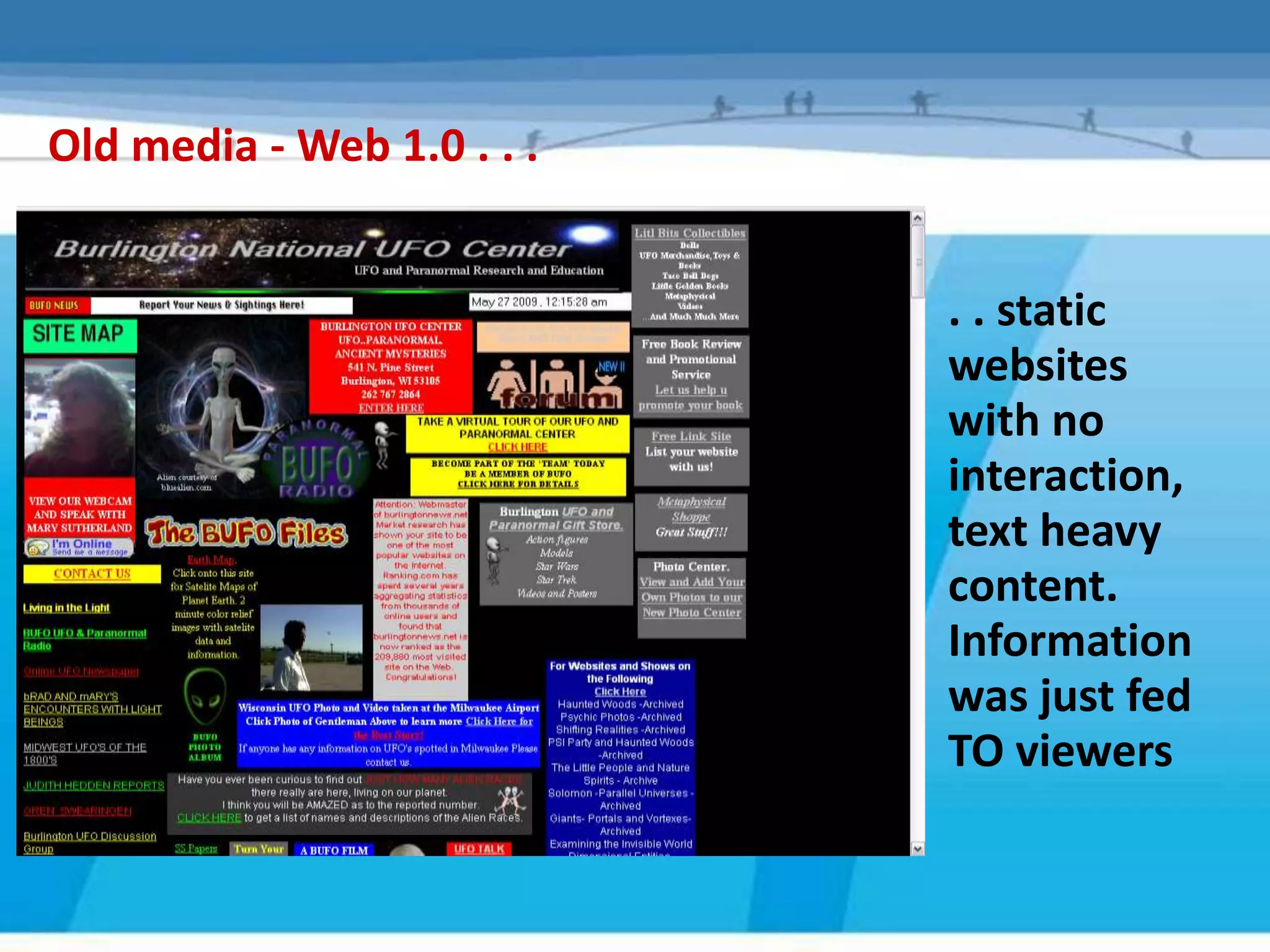The image size is (1270, 952).
Task: Click the vertical scrollbar thumb
Action: point(918,262)
